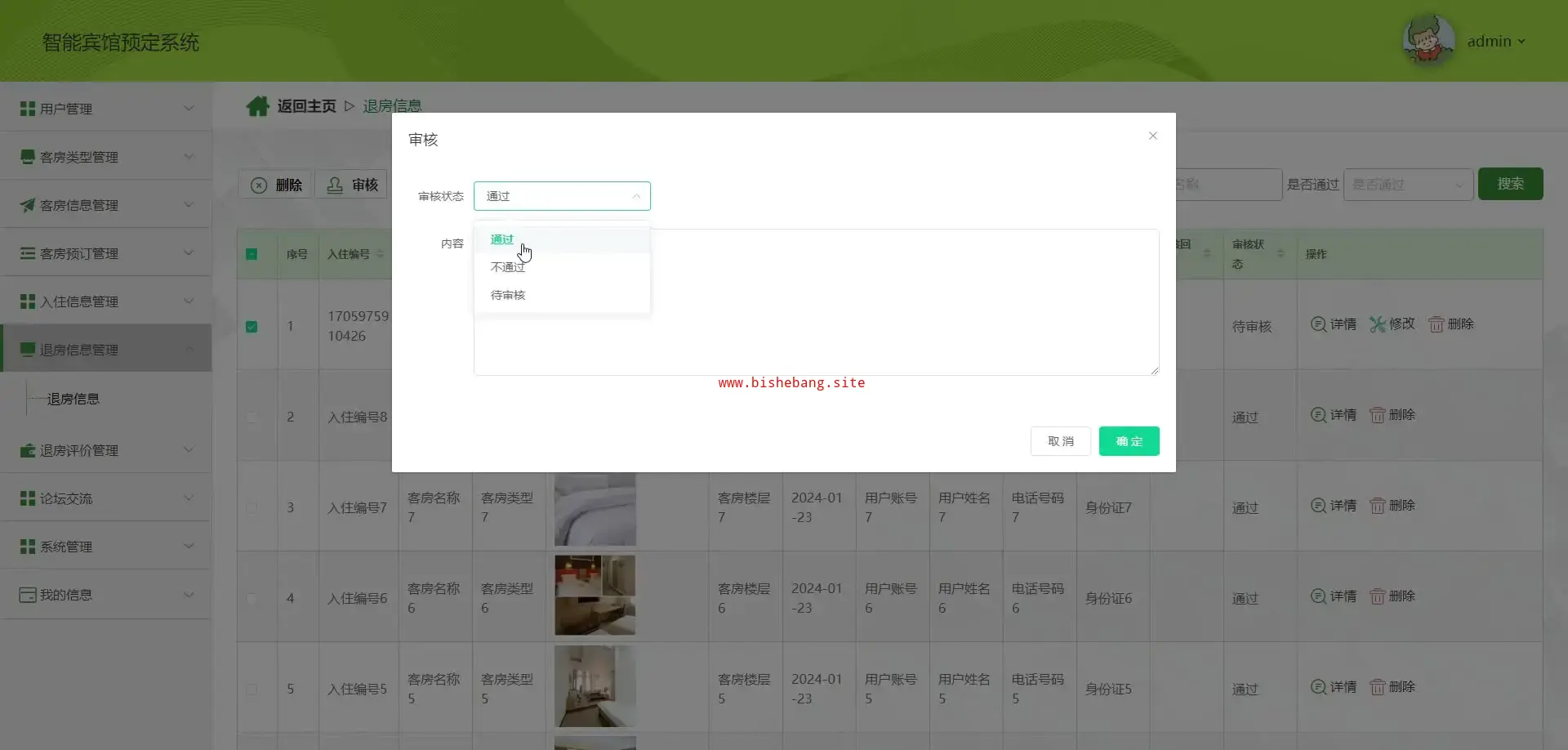Click 删除 in row 2's actions

(x=1392, y=415)
